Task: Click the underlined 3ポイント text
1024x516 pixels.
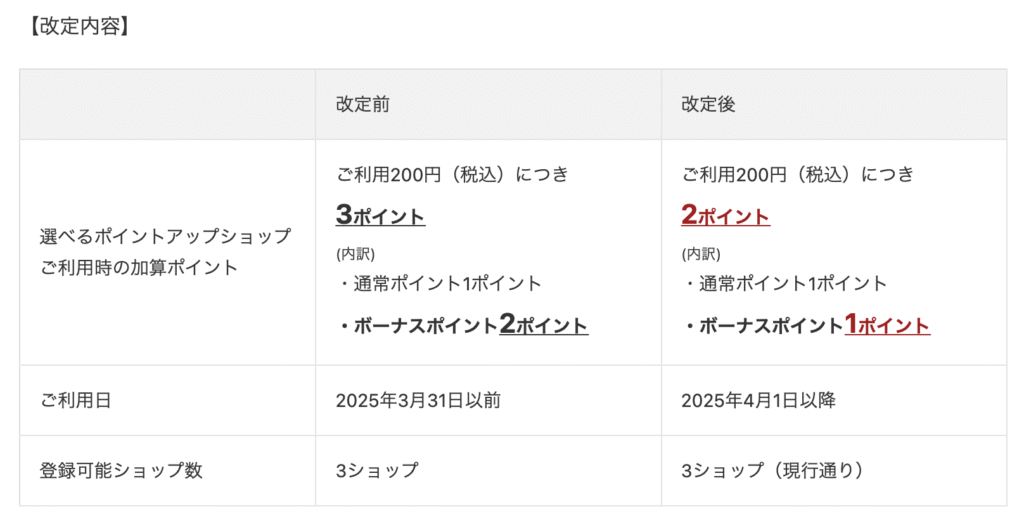Action: 380,215
